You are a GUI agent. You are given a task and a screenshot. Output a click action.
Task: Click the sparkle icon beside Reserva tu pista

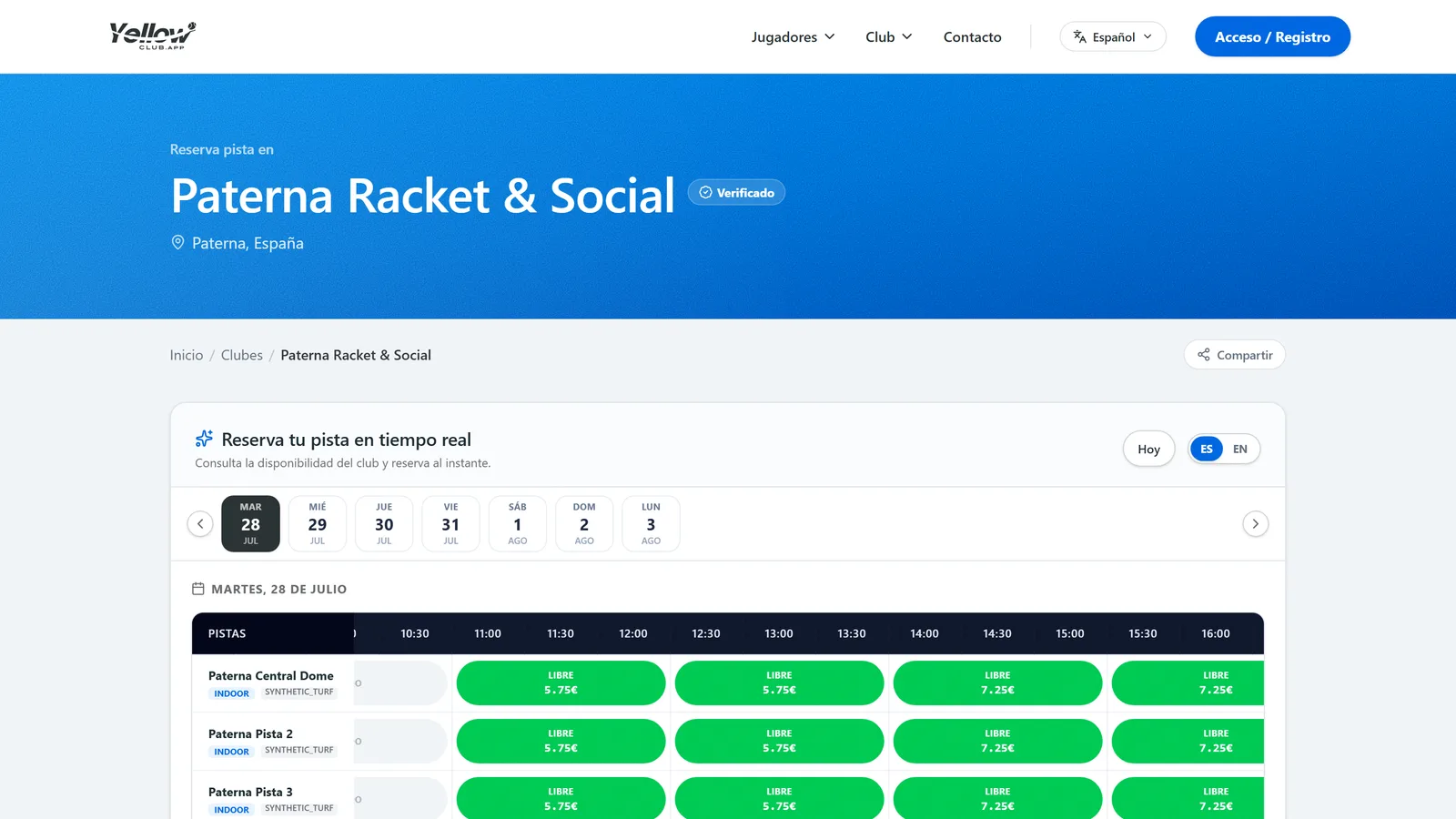click(204, 439)
